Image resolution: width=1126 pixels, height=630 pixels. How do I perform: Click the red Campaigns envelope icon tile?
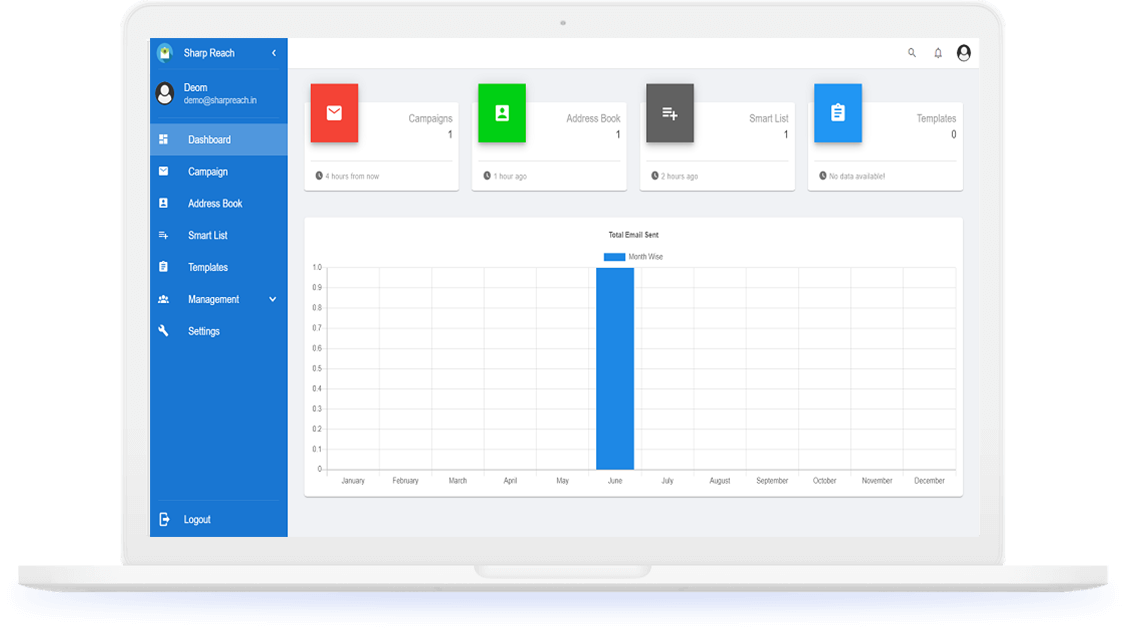[334, 113]
